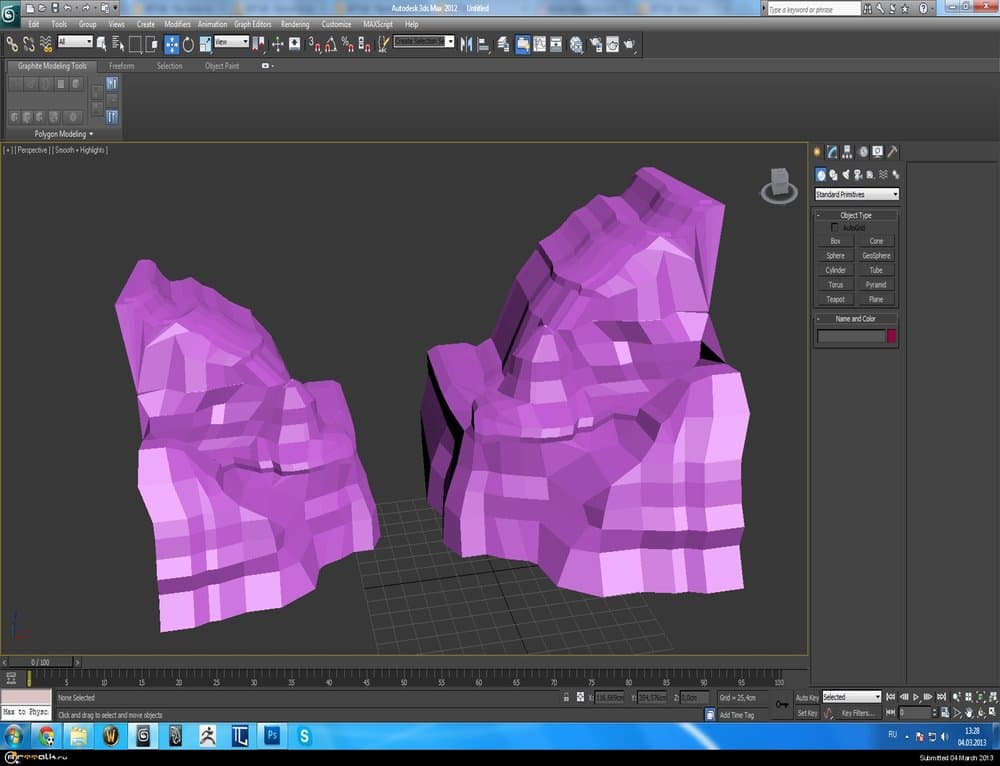Screen dimensions: 1000x766
Task: Click the Teapot primitive button
Action: [x=835, y=299]
